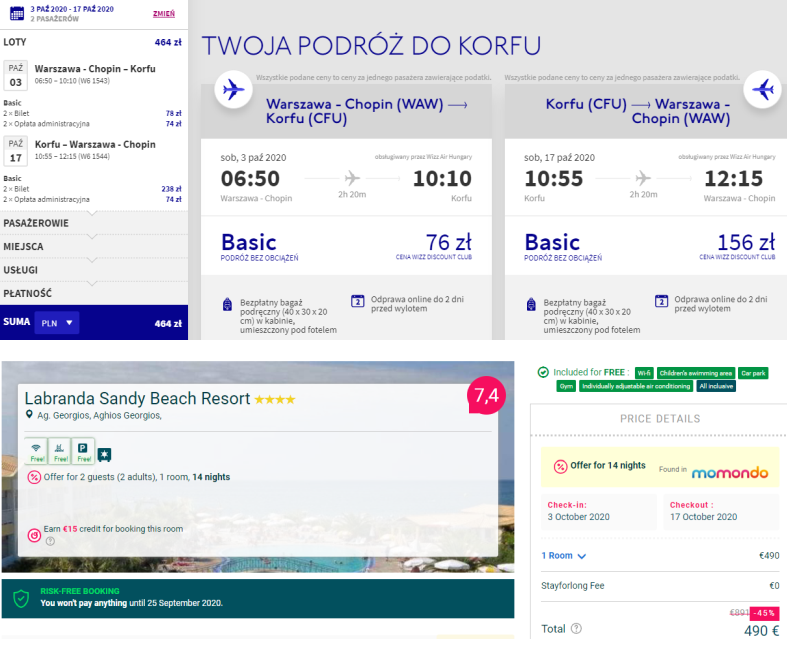Click the help icon next to Total
Viewport: 787px width, 648px height.
tap(576, 628)
